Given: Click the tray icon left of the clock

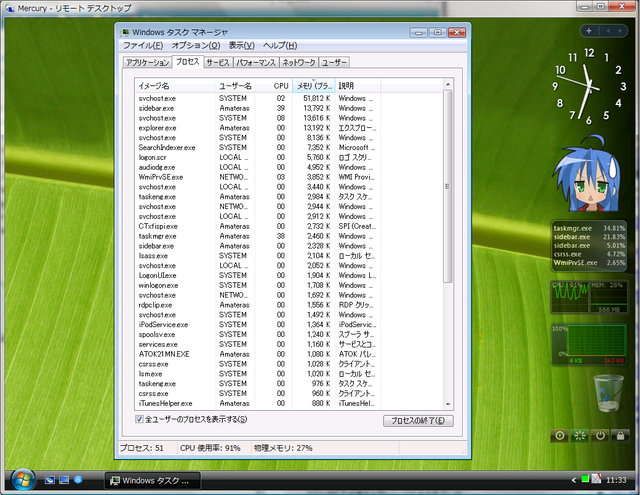Looking at the screenshot, I should coord(596,479).
